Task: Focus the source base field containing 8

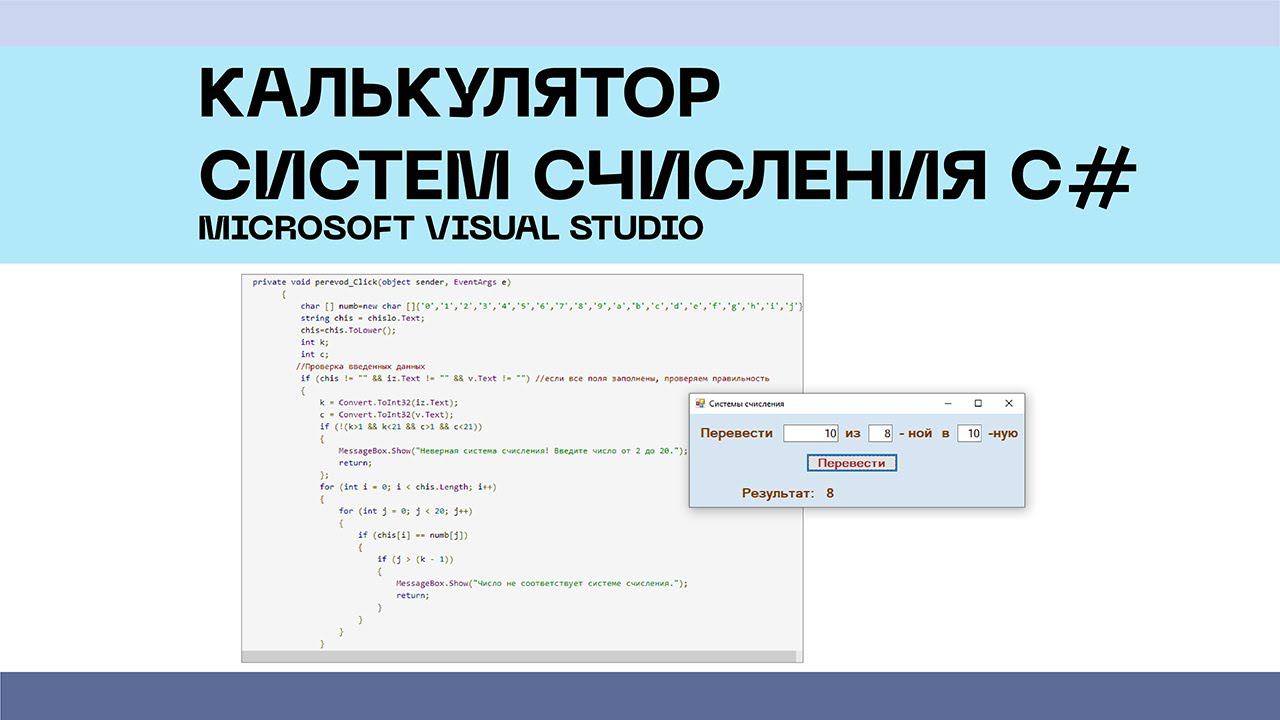Action: coord(880,434)
